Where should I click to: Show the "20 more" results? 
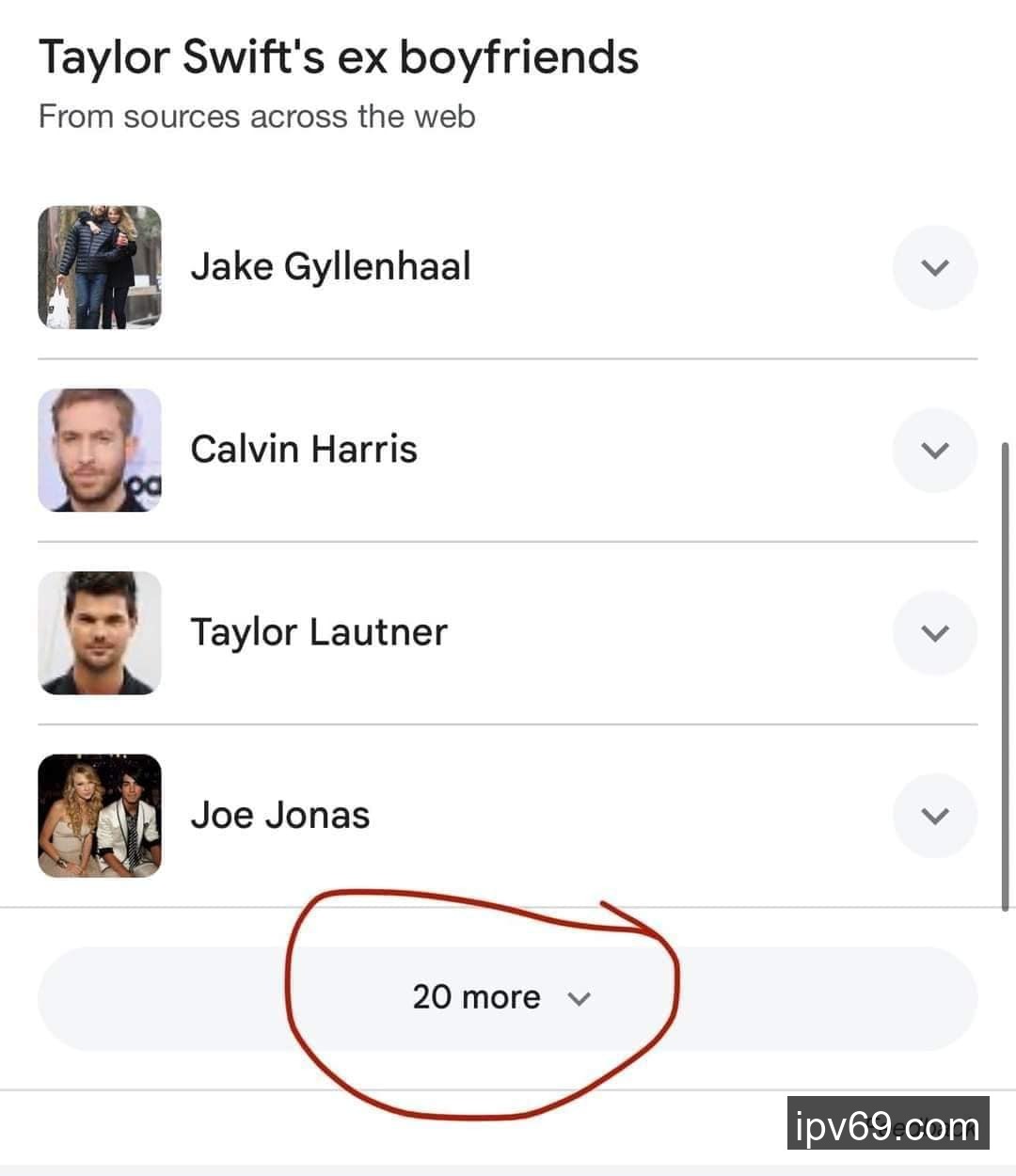[x=476, y=997]
